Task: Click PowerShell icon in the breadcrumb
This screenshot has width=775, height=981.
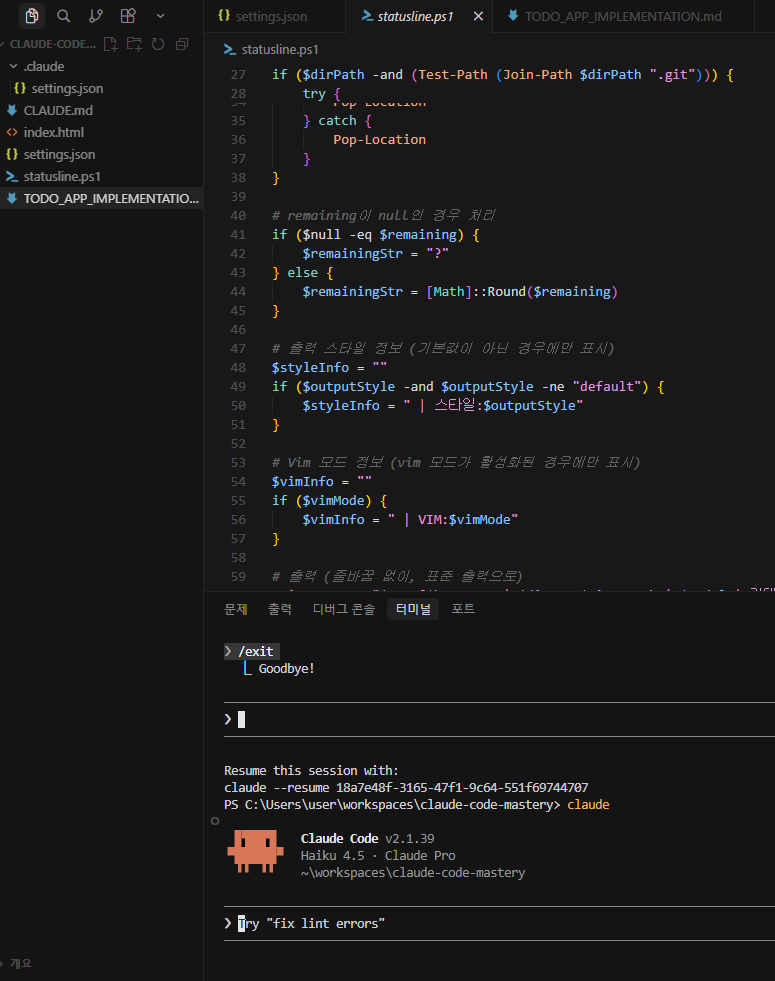Action: click(230, 49)
